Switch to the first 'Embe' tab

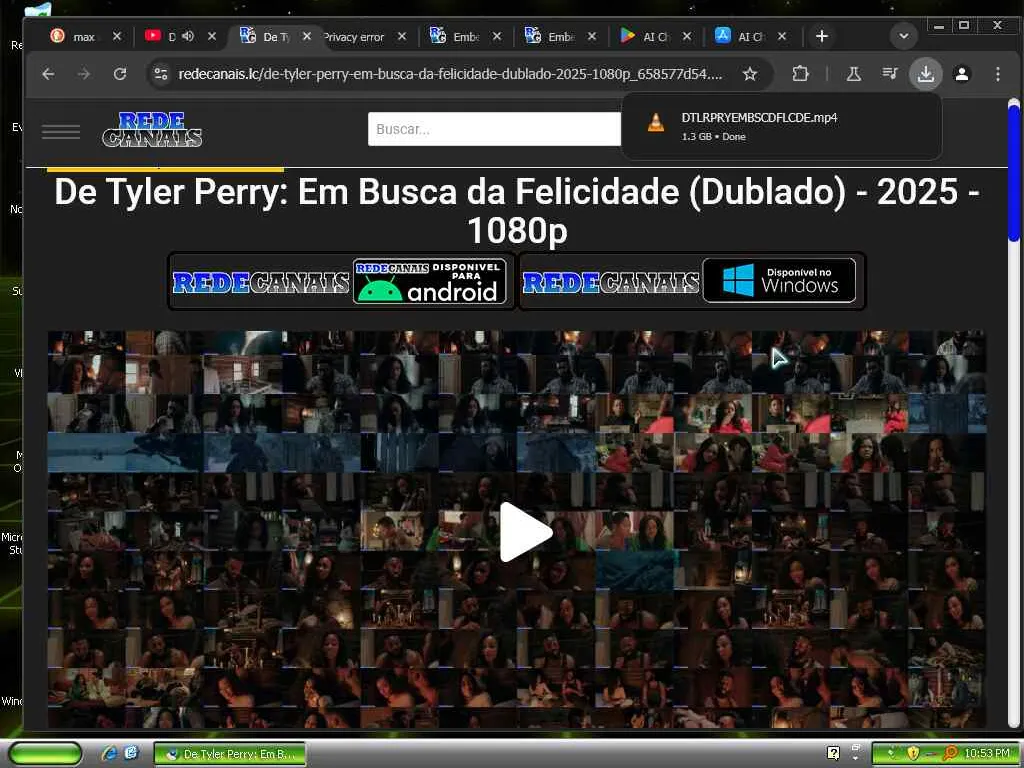click(x=465, y=37)
